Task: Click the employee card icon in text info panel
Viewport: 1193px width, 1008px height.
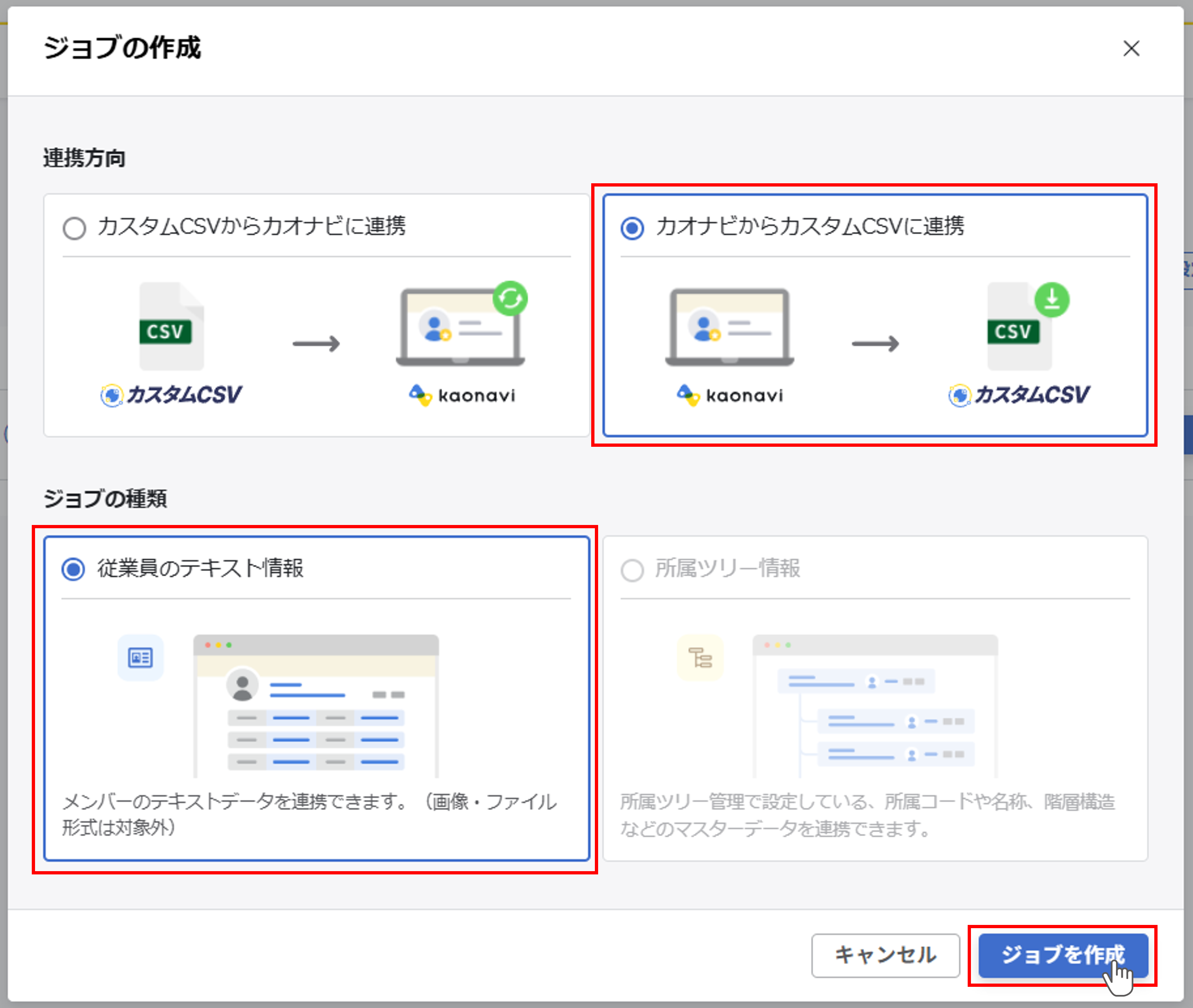Action: (140, 658)
